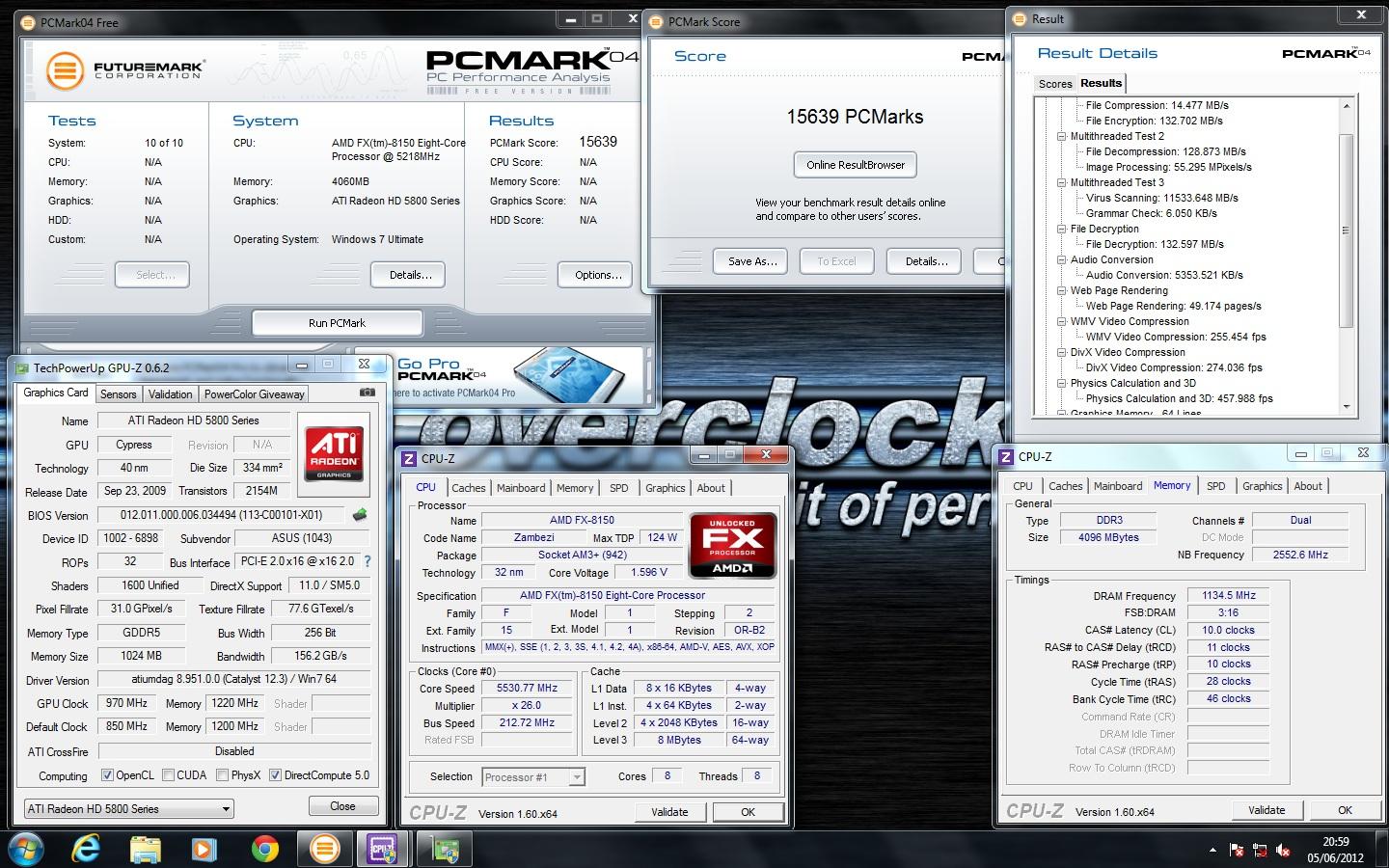The width and height of the screenshot is (1389, 868).
Task: Click the GPU-Z Name field ATI Radeon HD 5800
Action: click(193, 420)
